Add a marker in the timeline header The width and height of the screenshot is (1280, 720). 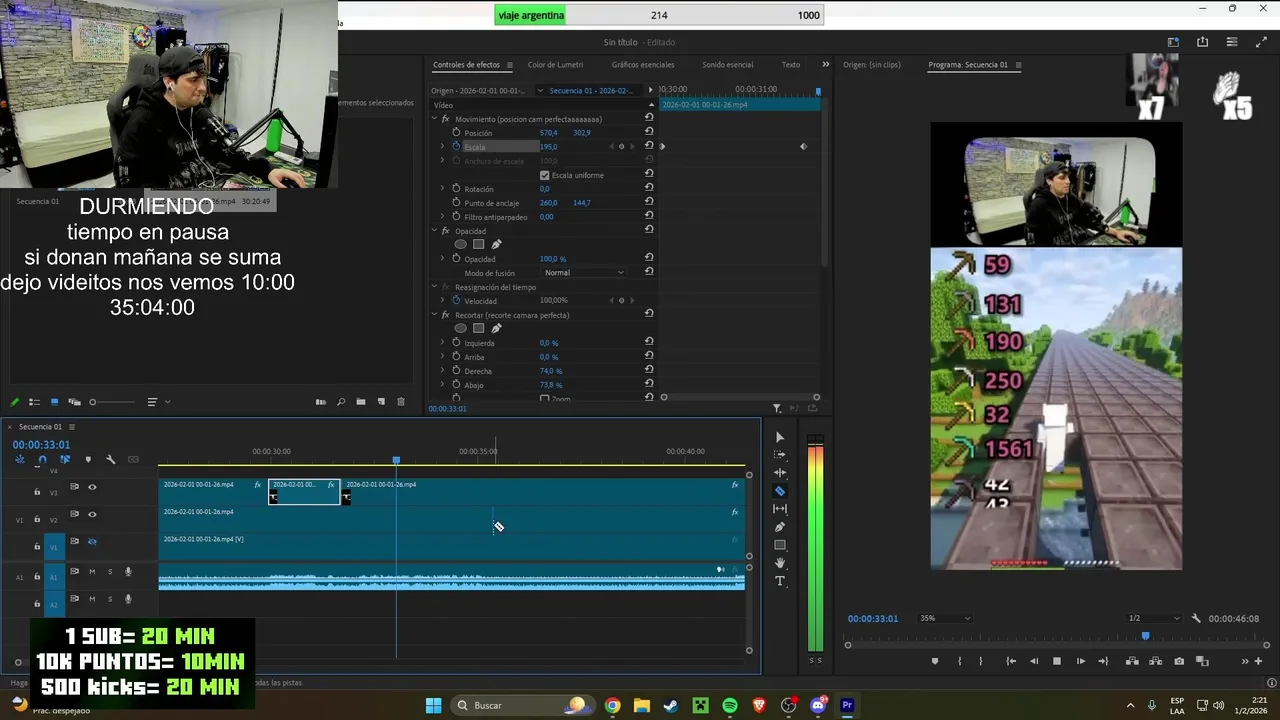tap(88, 460)
